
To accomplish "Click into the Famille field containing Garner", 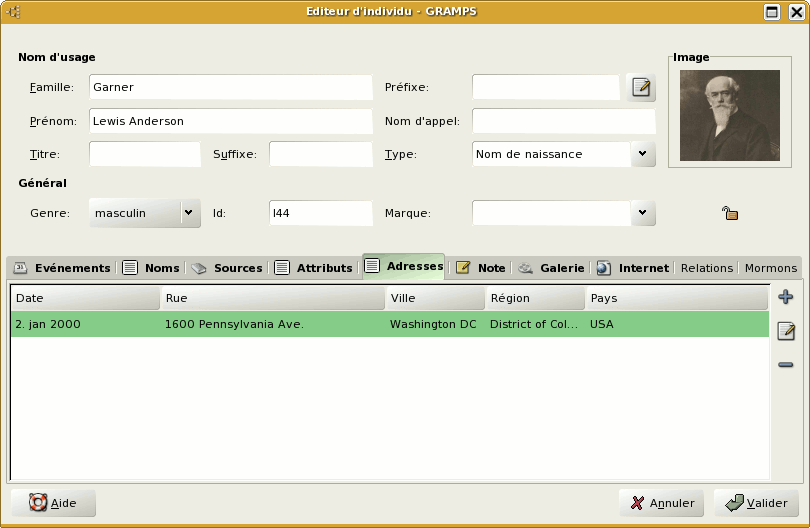I will (x=230, y=88).
